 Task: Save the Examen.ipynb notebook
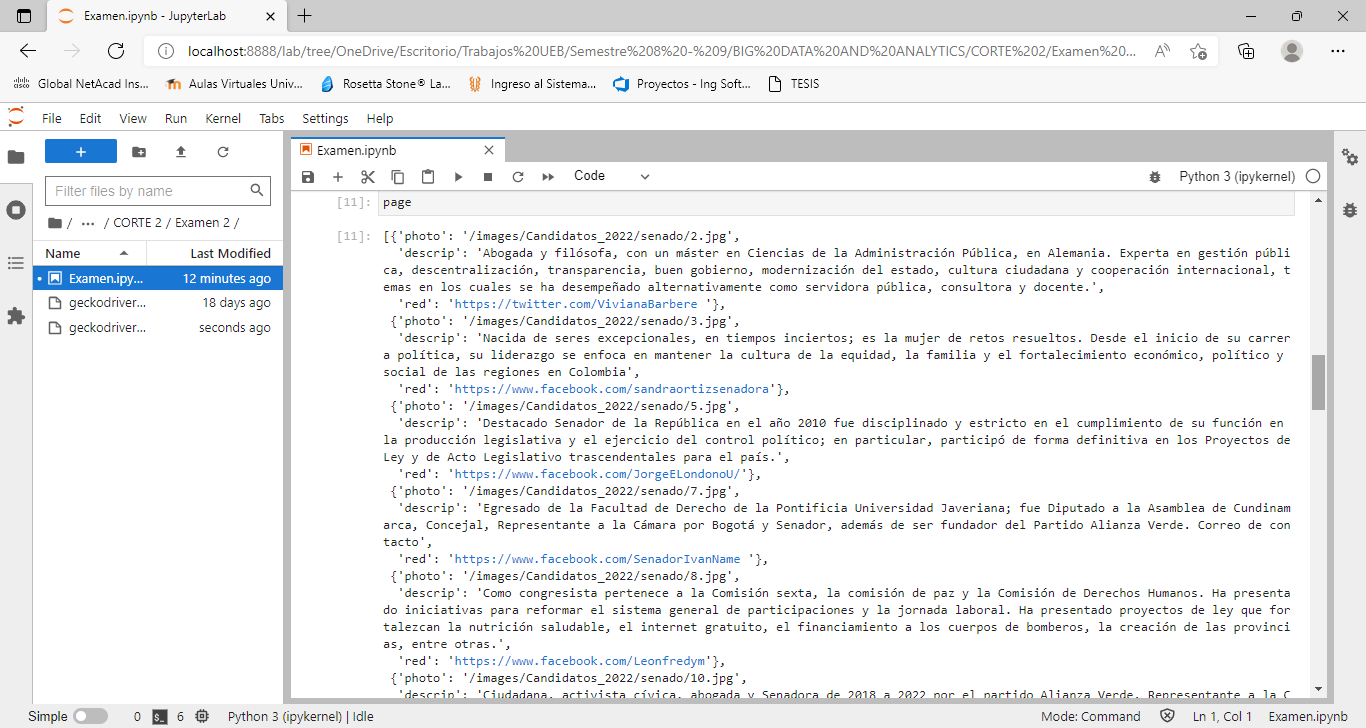[308, 176]
